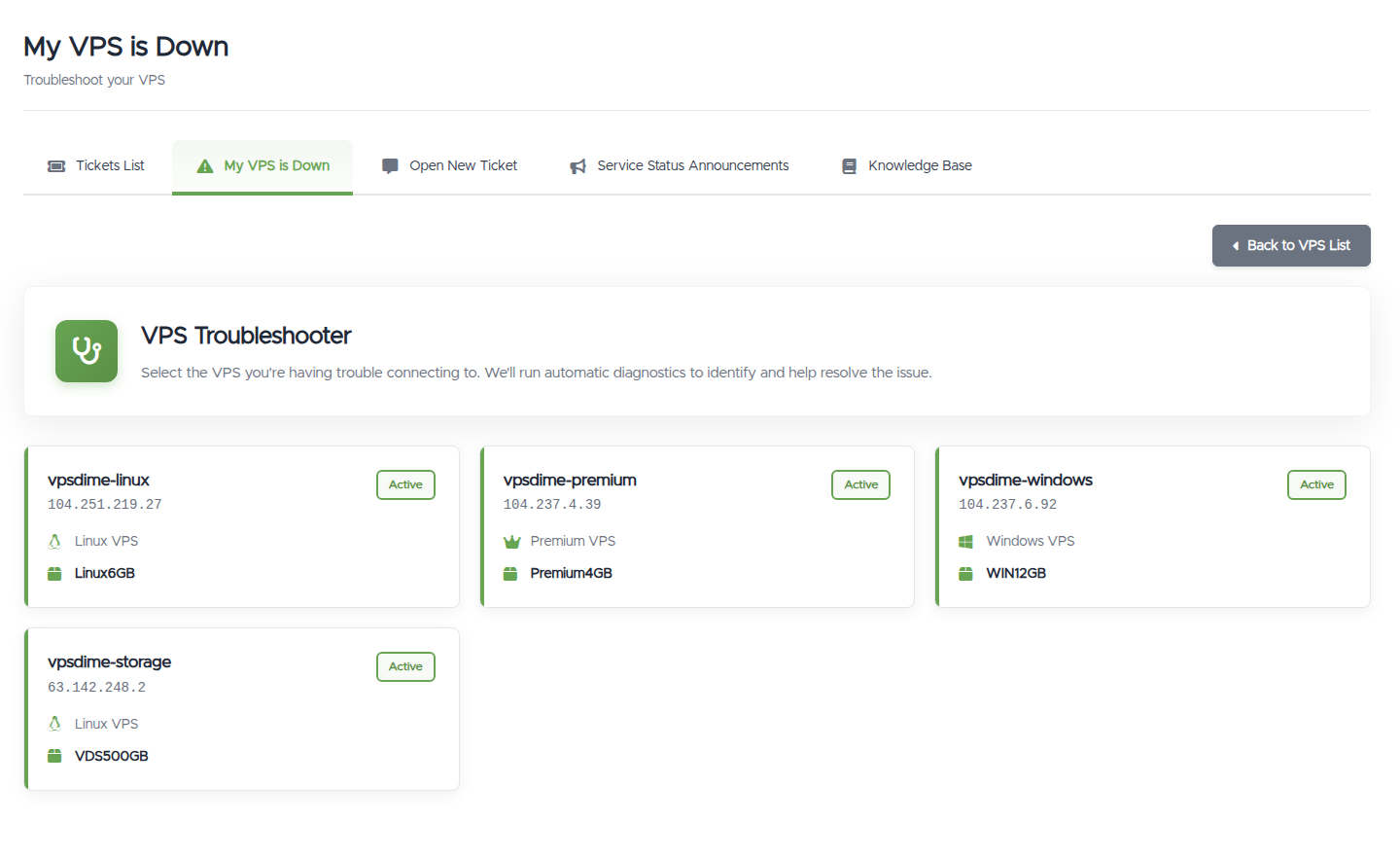Click IP address 104.237.6.92

tap(1007, 505)
